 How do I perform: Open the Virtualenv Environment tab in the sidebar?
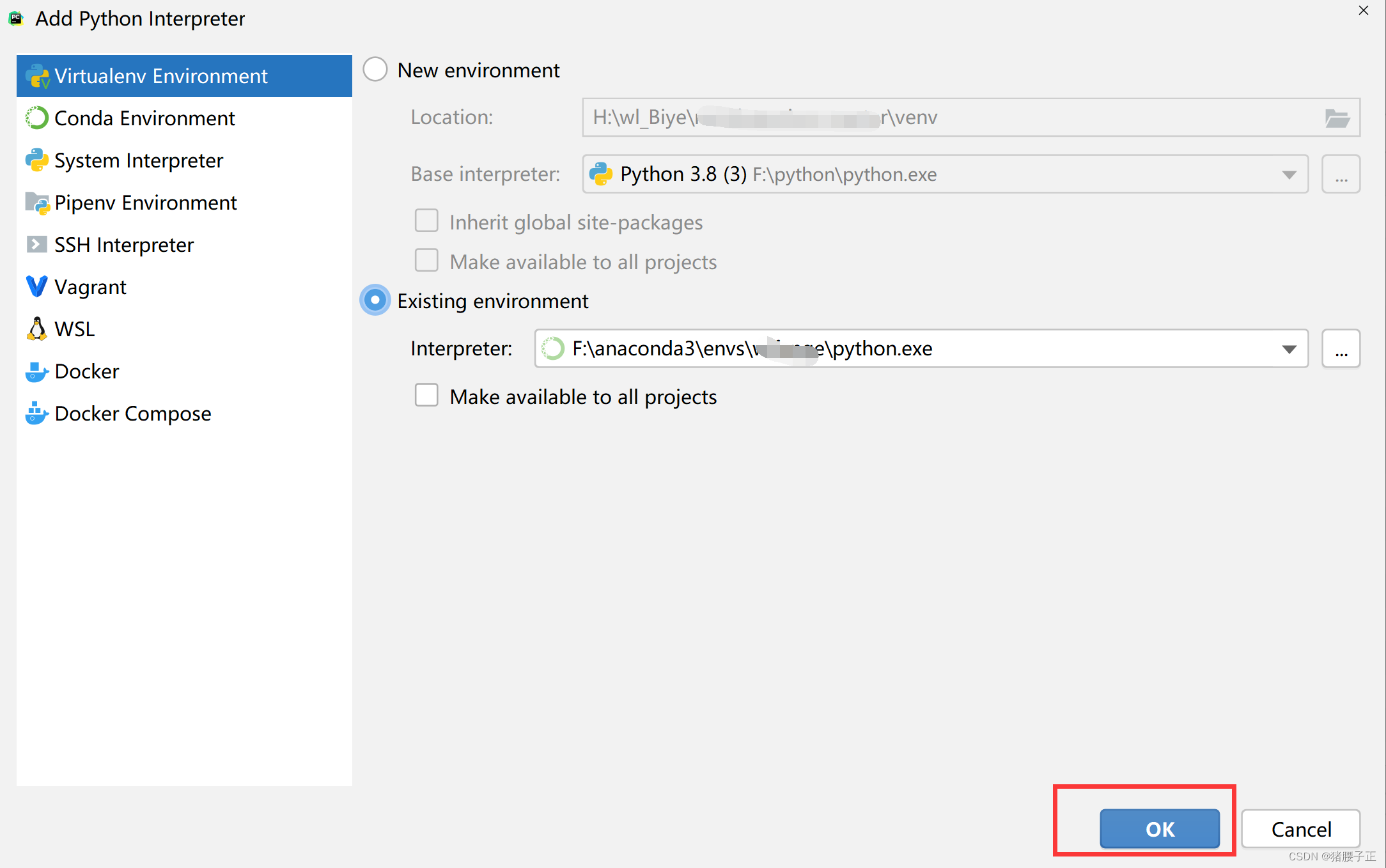pos(160,76)
